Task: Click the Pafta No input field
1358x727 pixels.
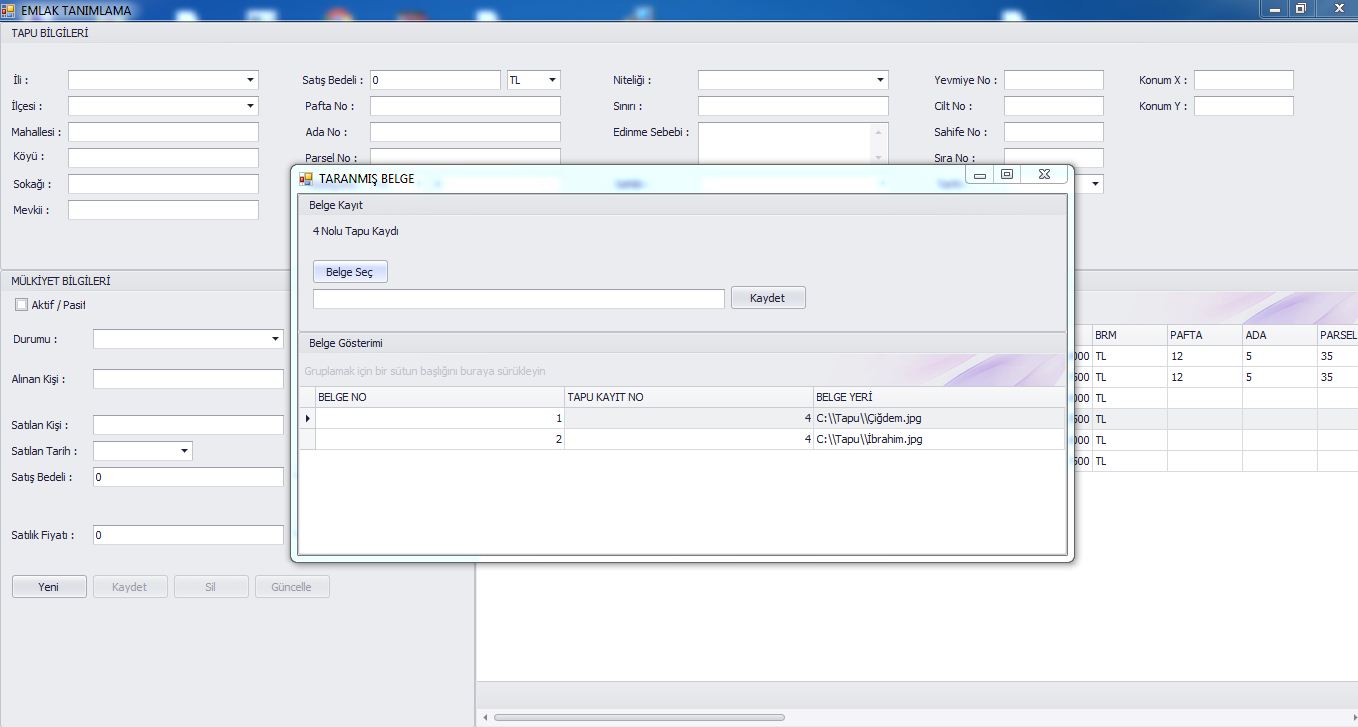Action: (x=465, y=106)
